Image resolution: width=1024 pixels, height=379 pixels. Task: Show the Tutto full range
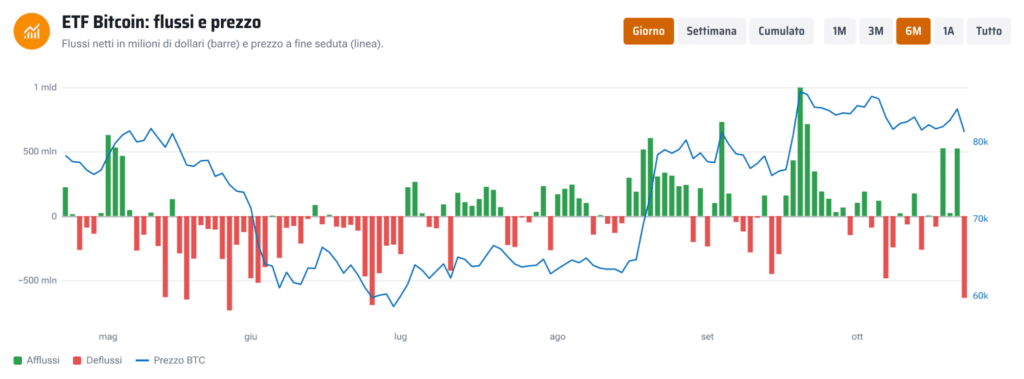coord(989,31)
